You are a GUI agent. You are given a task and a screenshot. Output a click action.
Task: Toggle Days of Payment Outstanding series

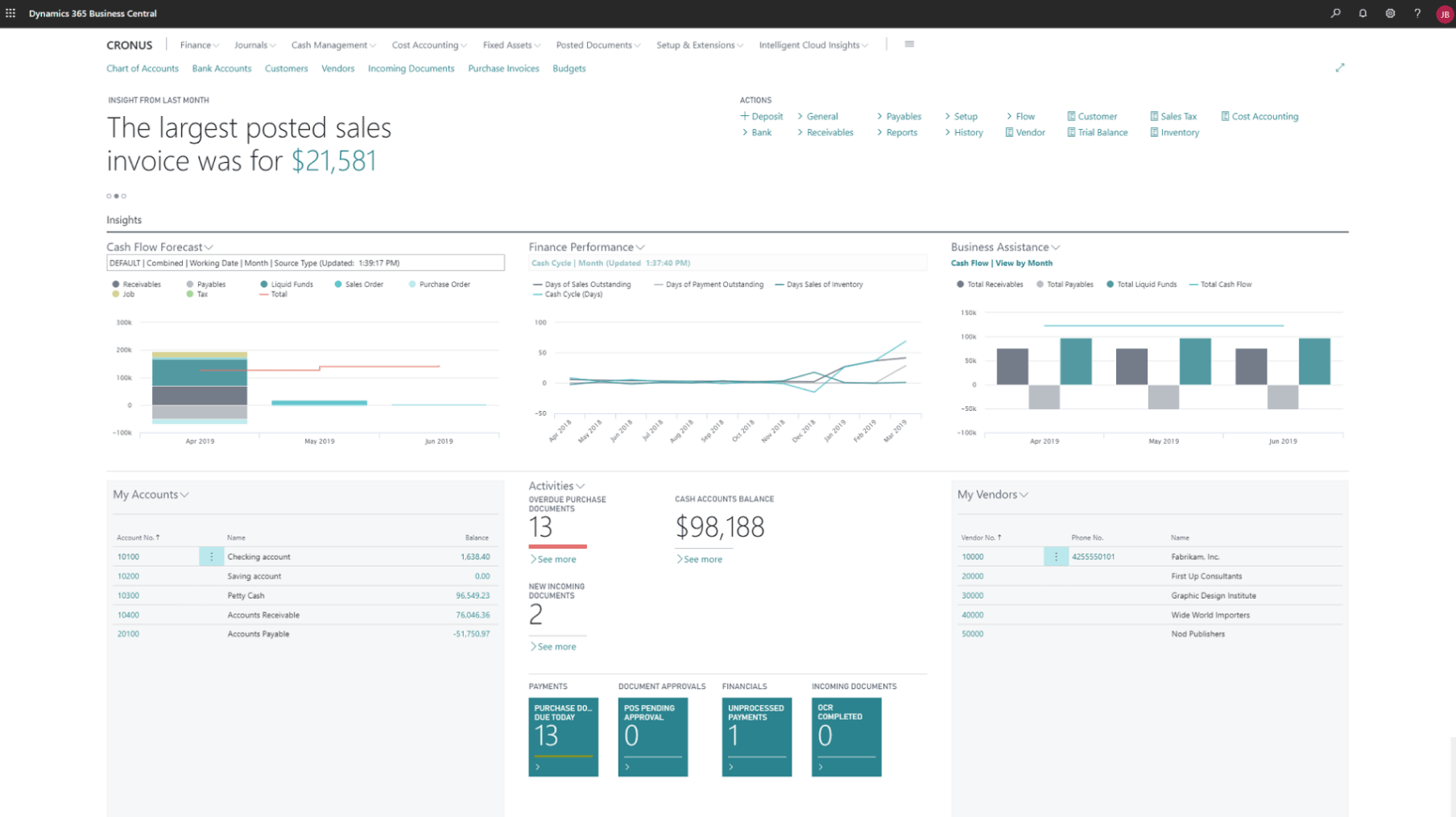709,284
